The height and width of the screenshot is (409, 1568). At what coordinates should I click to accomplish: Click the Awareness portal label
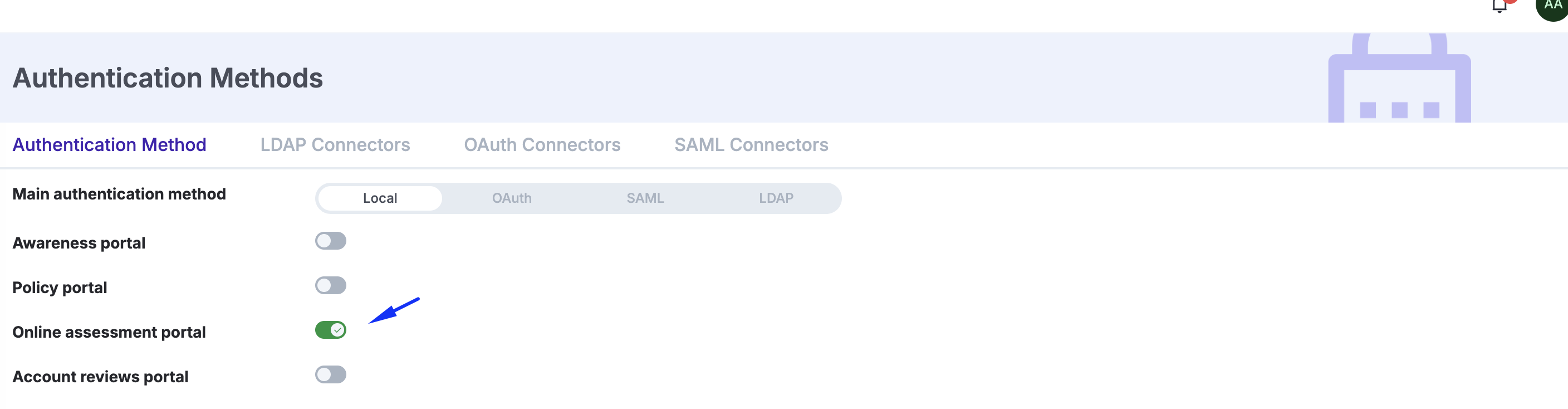[79, 243]
